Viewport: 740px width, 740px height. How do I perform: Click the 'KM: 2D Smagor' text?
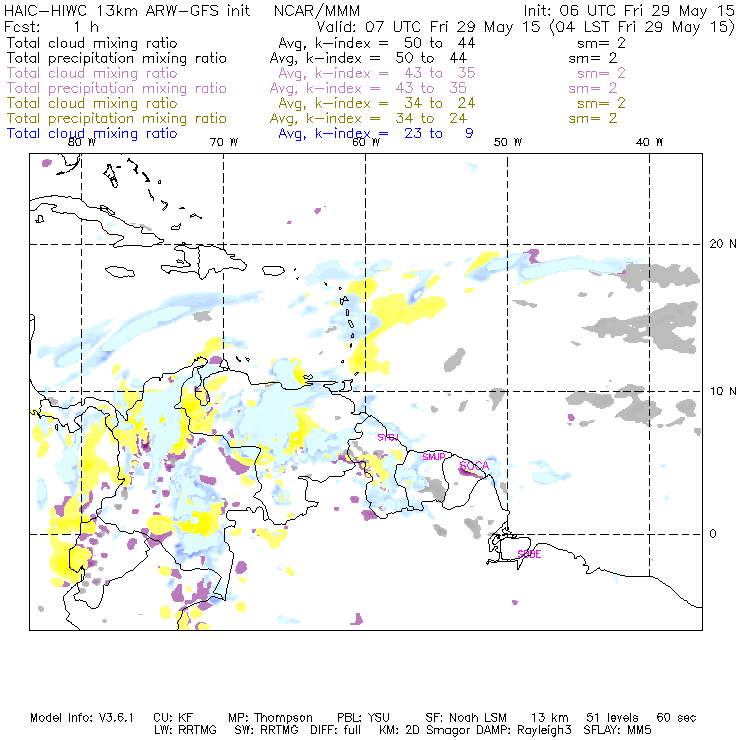tap(423, 730)
